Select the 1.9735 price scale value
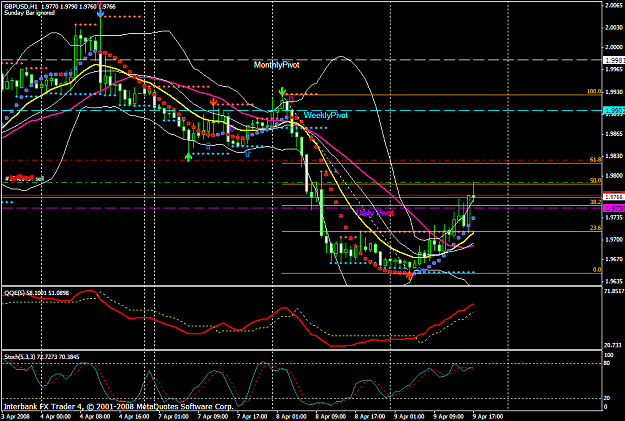The image size is (625, 421). click(x=614, y=218)
